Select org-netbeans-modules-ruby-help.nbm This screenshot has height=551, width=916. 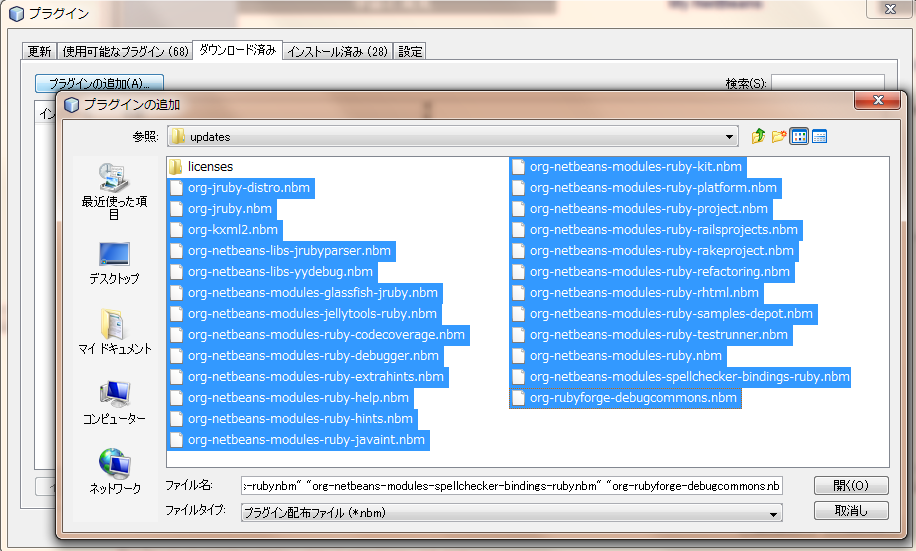pyautogui.click(x=291, y=398)
